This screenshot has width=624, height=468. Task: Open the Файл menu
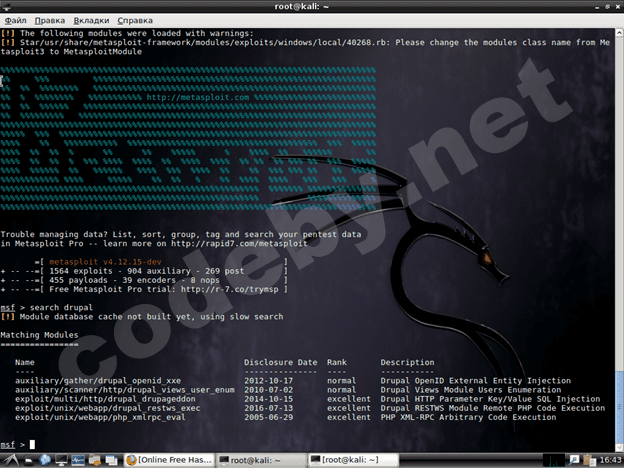pos(16,20)
